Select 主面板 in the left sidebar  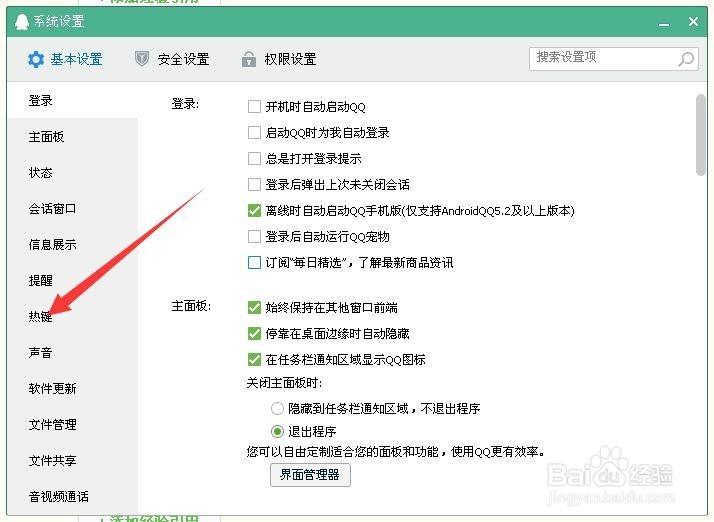tap(46, 137)
